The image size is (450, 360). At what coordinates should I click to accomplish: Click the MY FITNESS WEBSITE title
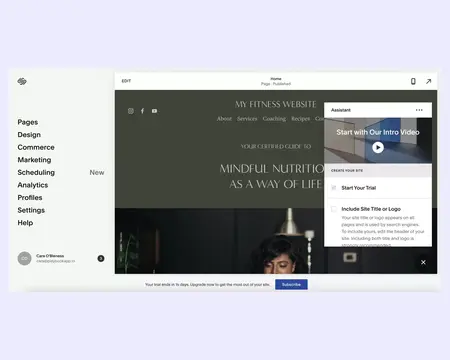[x=276, y=104]
